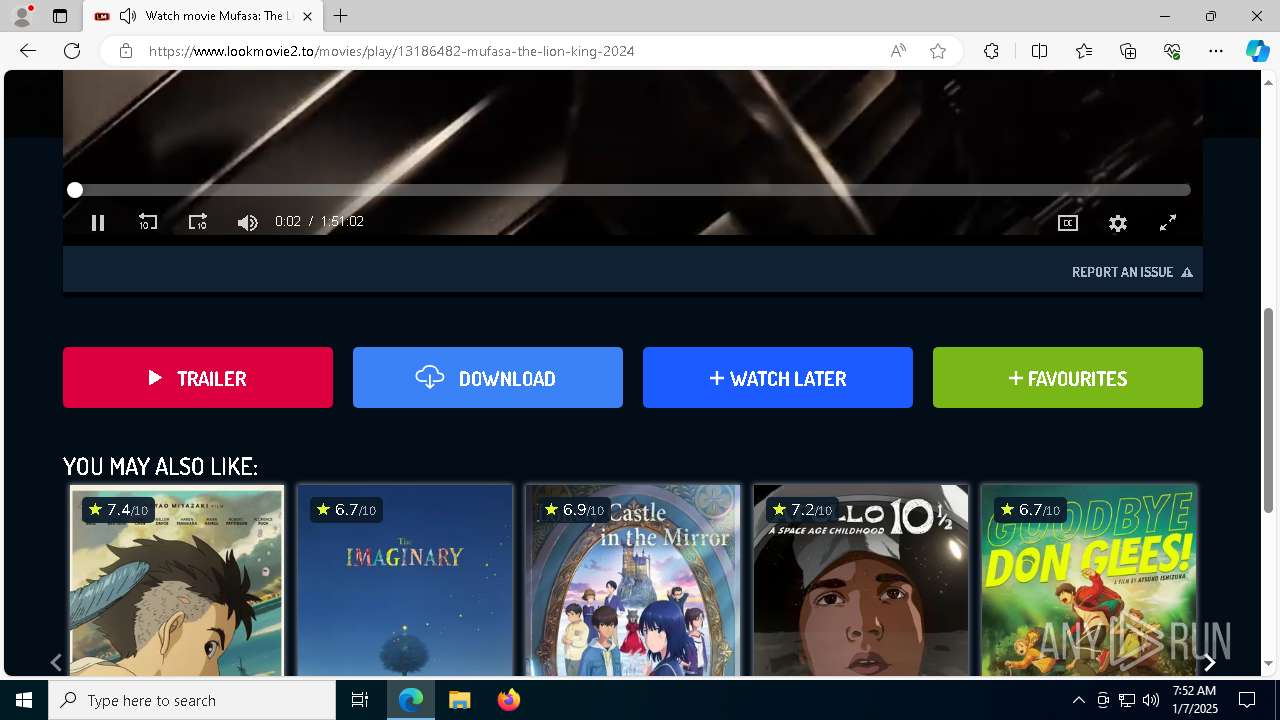
Task: Show next recommended movies with right arrow
Action: [1209, 662]
